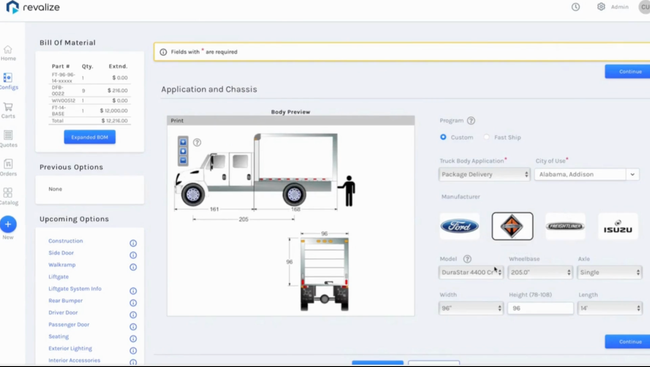Open the Wheelbase dropdown
The width and height of the screenshot is (650, 367).
tap(540, 272)
